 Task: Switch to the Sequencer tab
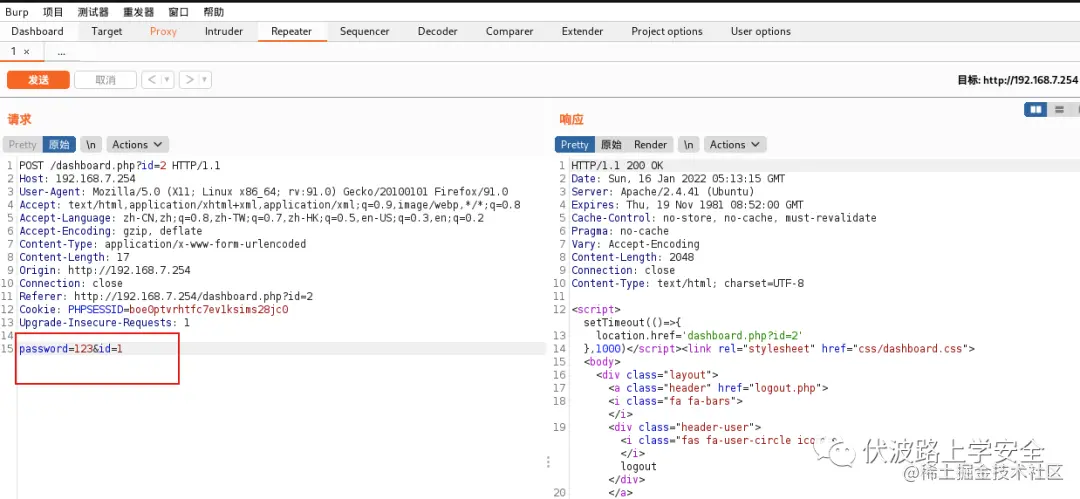(364, 32)
